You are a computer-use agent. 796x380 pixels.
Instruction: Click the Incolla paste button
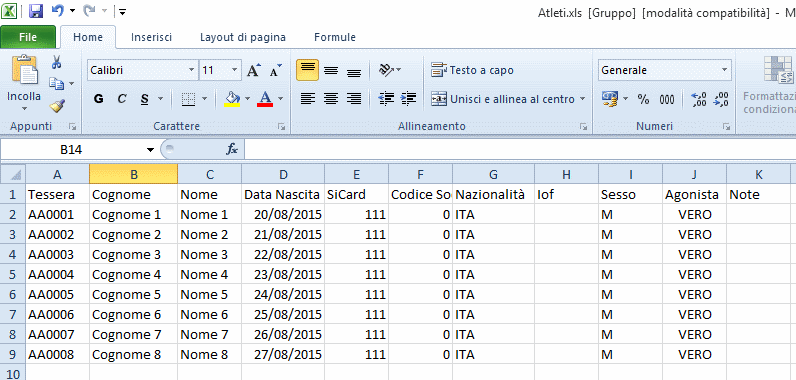tap(24, 81)
